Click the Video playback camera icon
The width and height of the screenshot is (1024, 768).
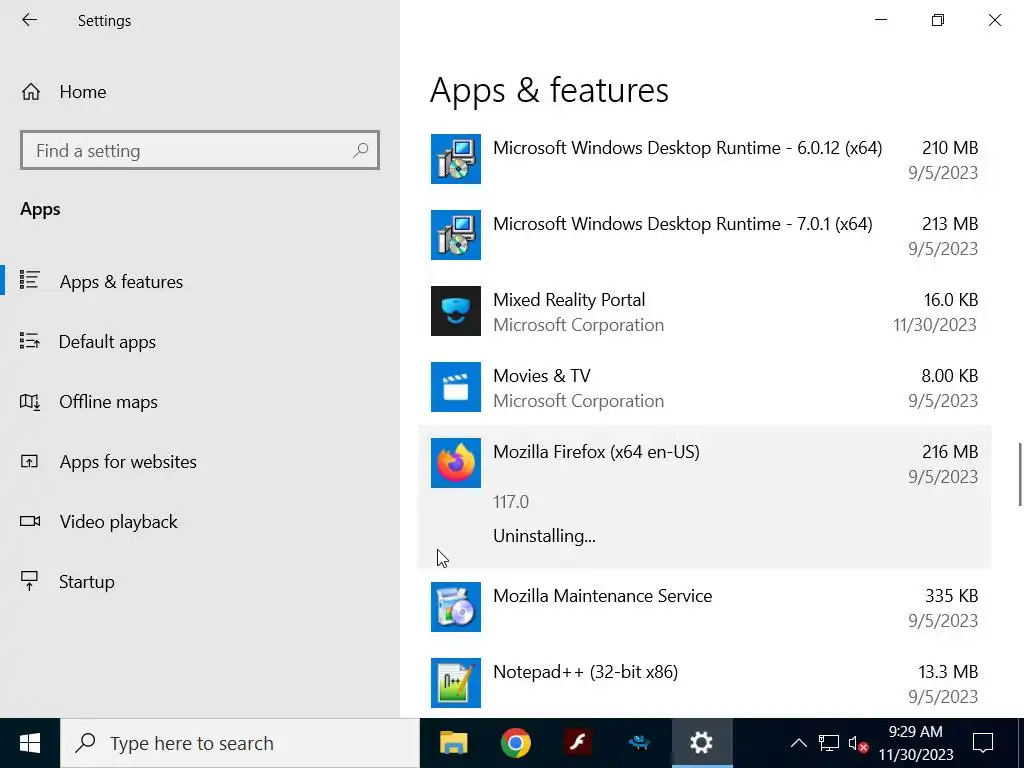click(x=29, y=521)
